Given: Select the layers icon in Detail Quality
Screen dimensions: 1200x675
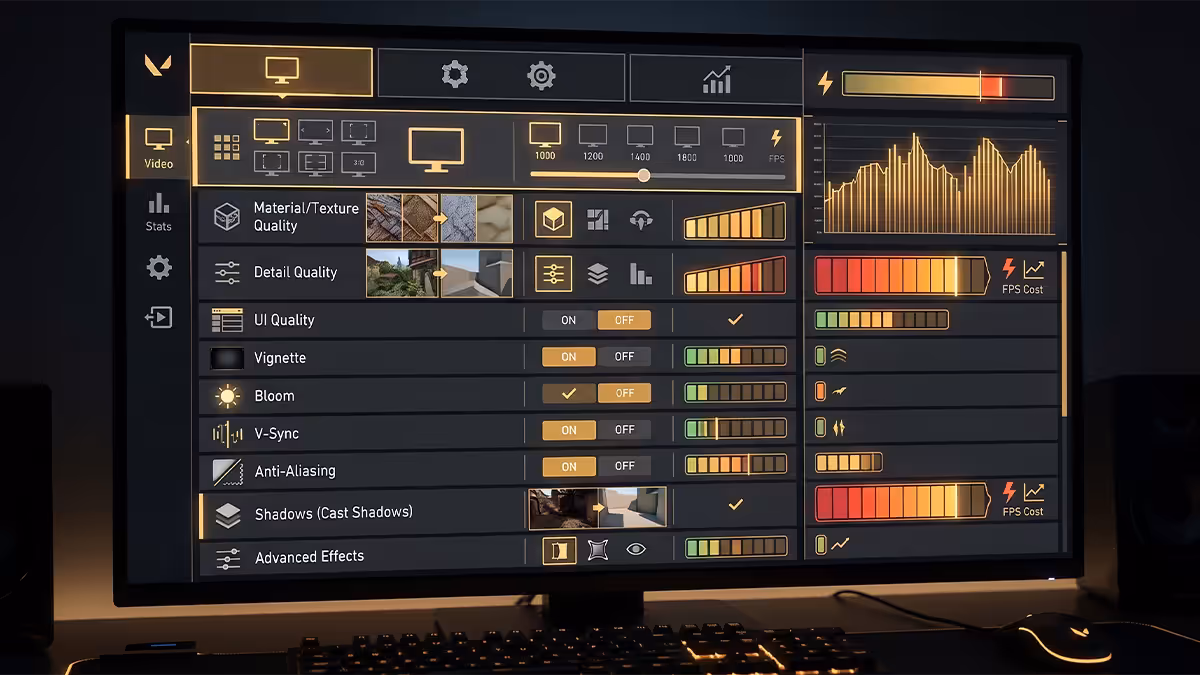Looking at the screenshot, I should click(x=598, y=274).
